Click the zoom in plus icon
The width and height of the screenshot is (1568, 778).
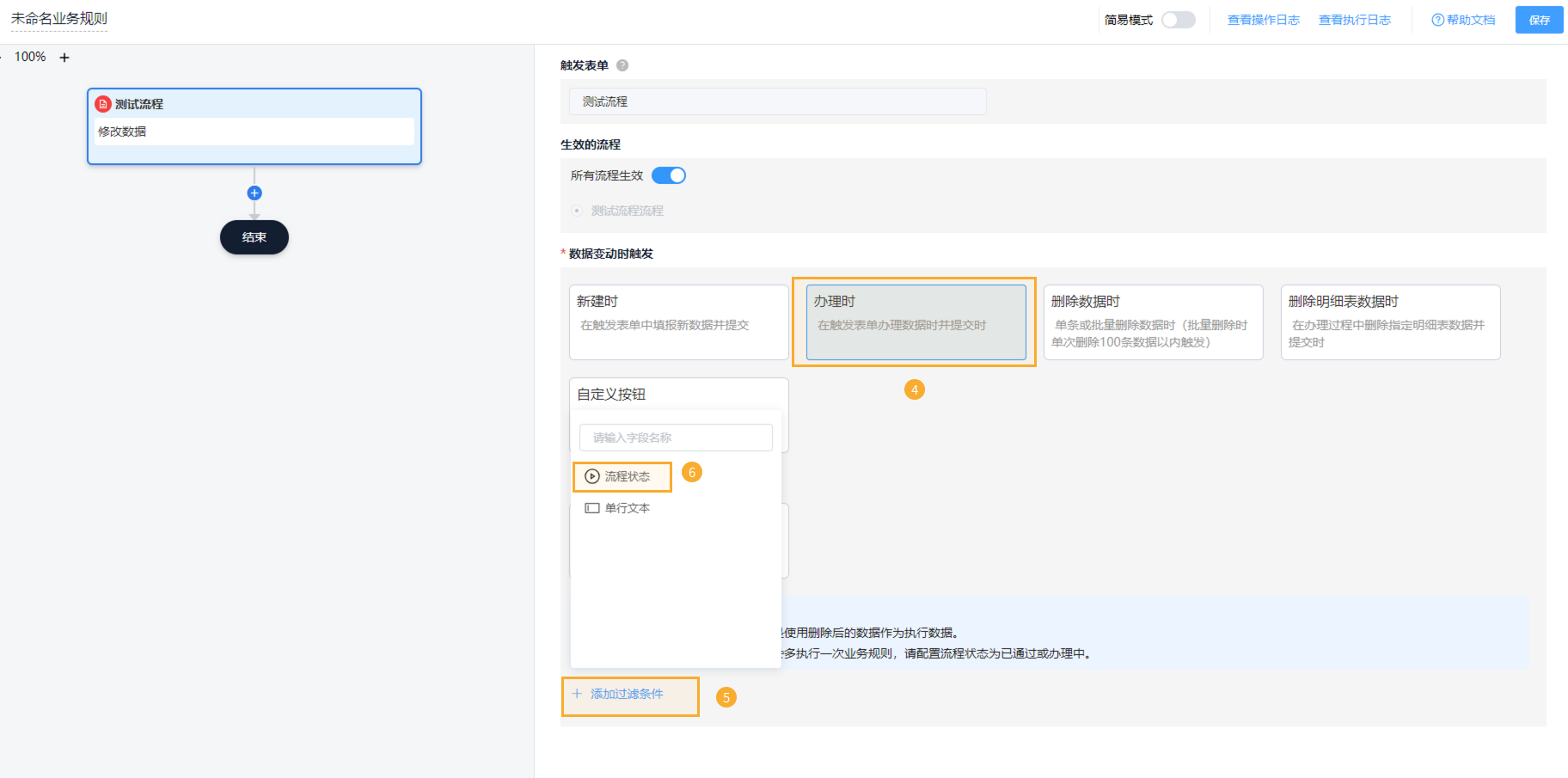[x=64, y=58]
